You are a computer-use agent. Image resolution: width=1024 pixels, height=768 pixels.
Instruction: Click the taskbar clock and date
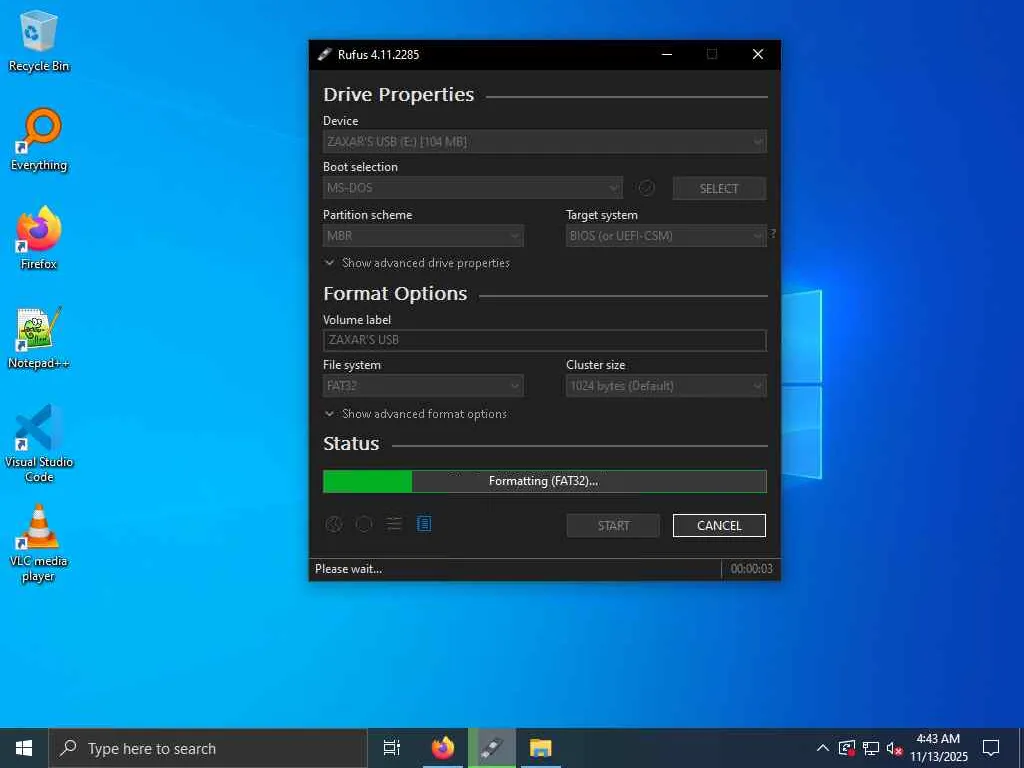click(938, 748)
